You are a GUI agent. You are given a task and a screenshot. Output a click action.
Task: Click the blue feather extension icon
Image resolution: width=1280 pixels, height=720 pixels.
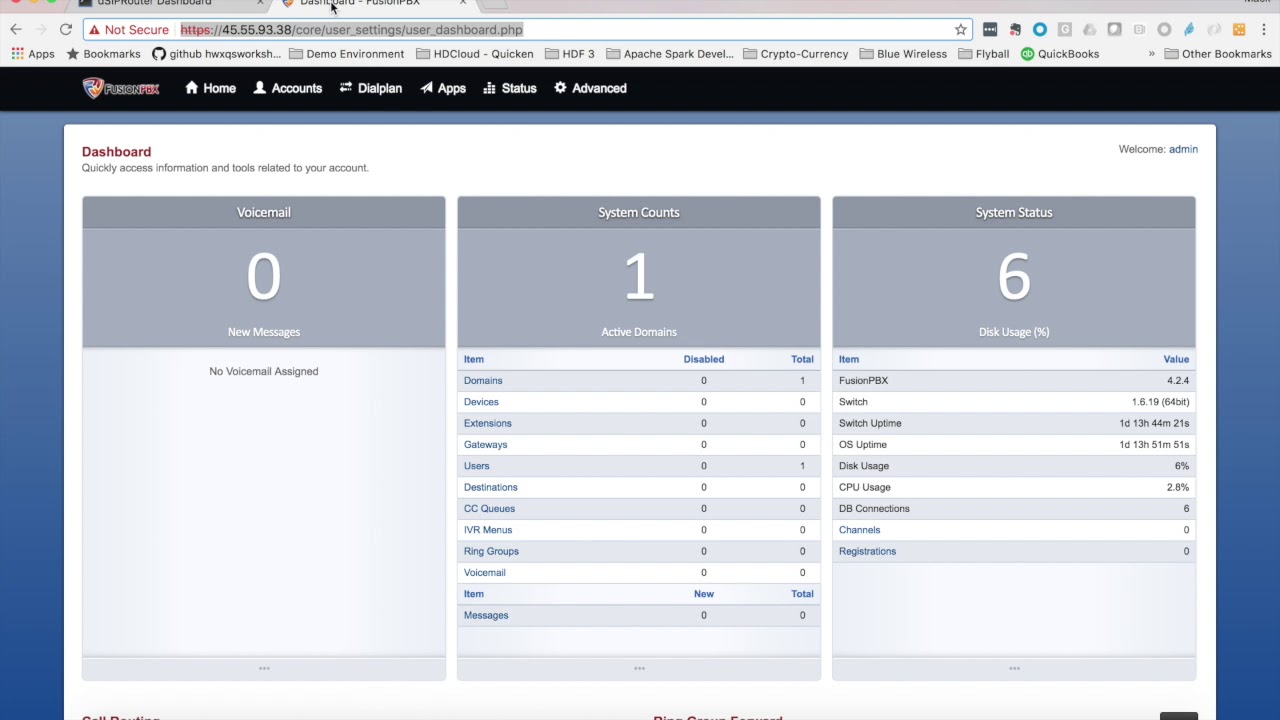1189,30
